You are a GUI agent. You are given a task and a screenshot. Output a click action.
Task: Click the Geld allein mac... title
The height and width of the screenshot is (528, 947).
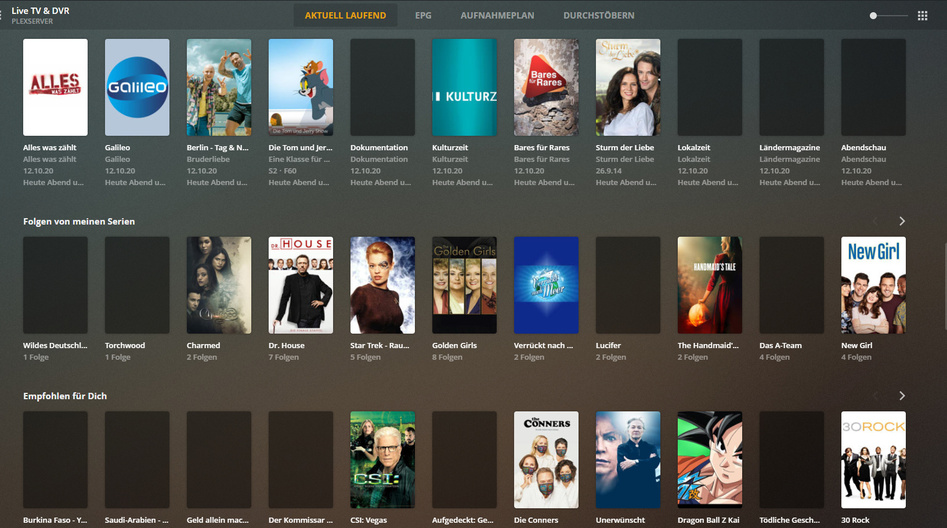pyautogui.click(x=217, y=520)
